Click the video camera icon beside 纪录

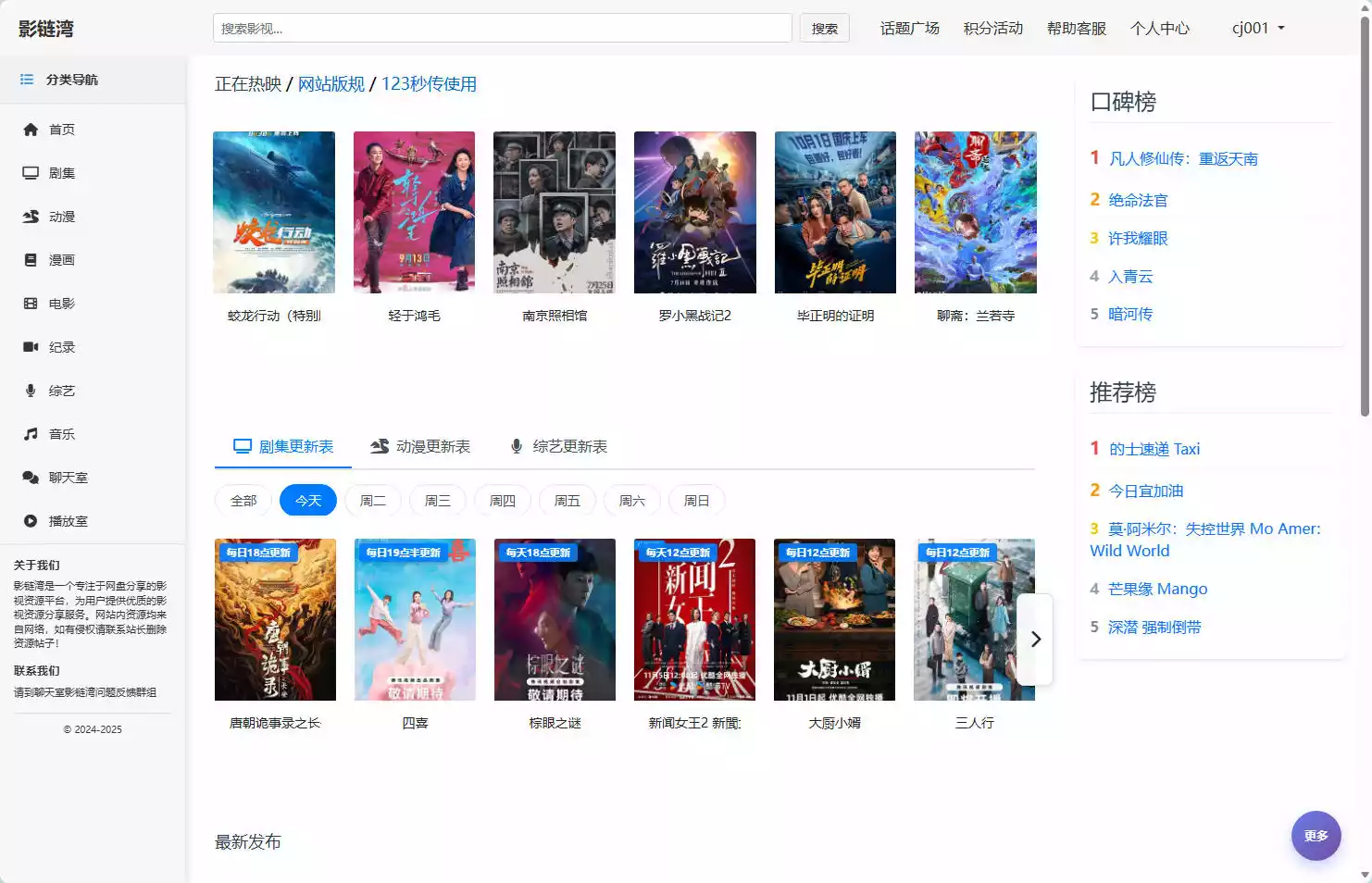(31, 347)
